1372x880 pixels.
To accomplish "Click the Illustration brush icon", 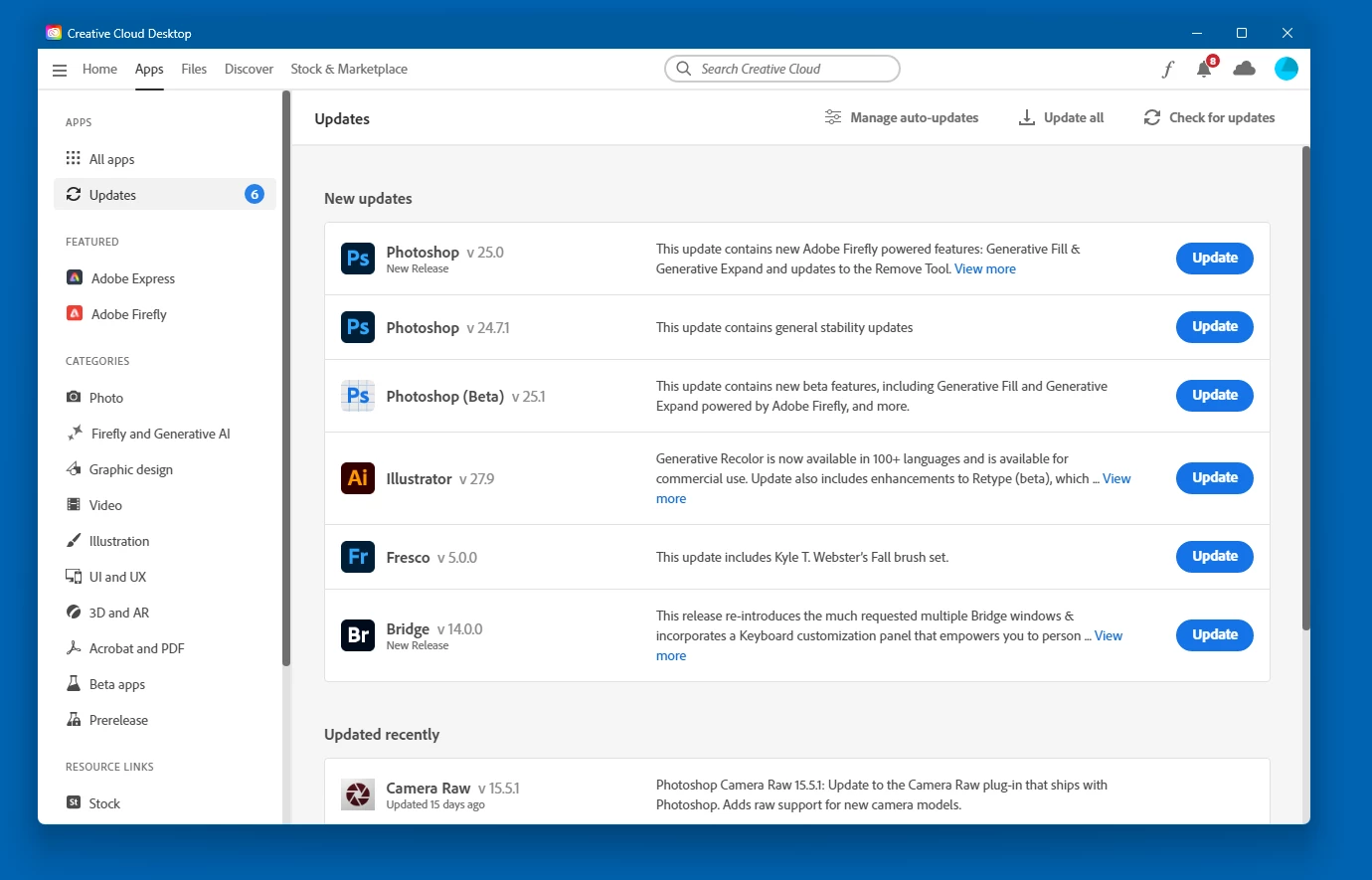I will coord(74,540).
